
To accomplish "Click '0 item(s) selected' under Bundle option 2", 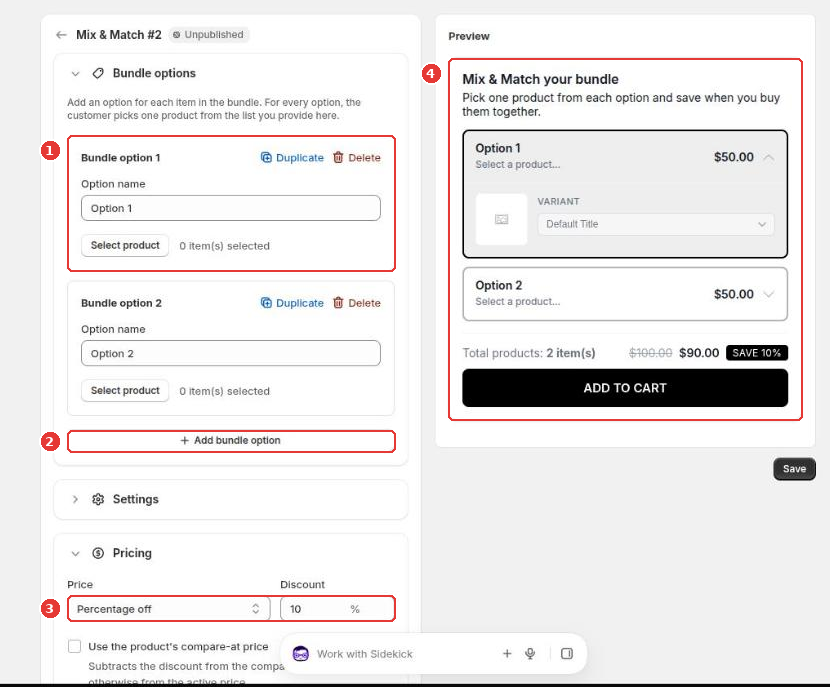I will click(x=224, y=391).
